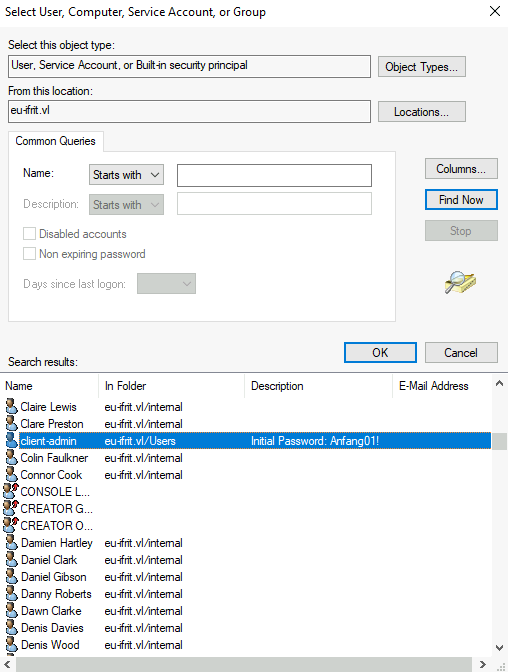Click the user icon beside Damien Hartley
This screenshot has height=672, width=508.
tap(12, 543)
